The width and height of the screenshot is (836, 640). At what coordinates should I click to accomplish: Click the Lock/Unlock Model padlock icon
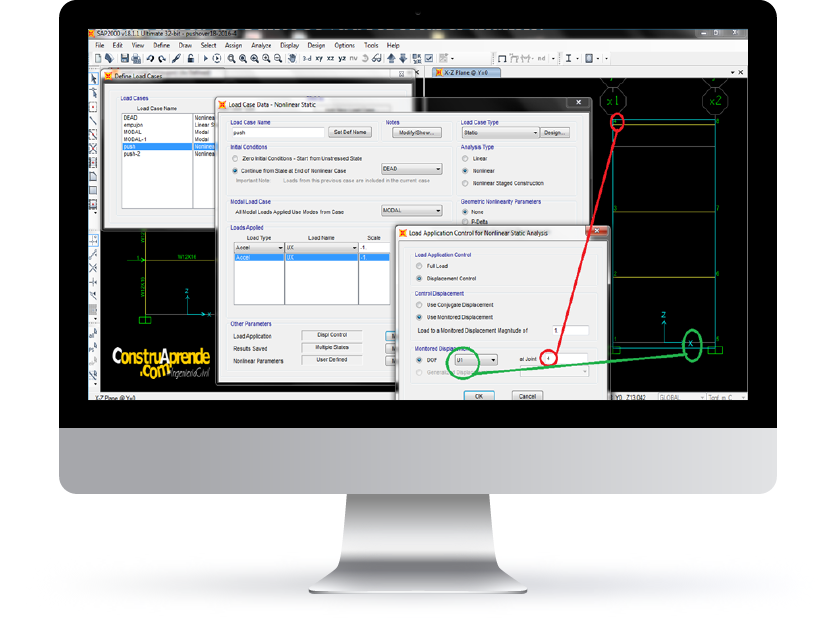click(191, 58)
